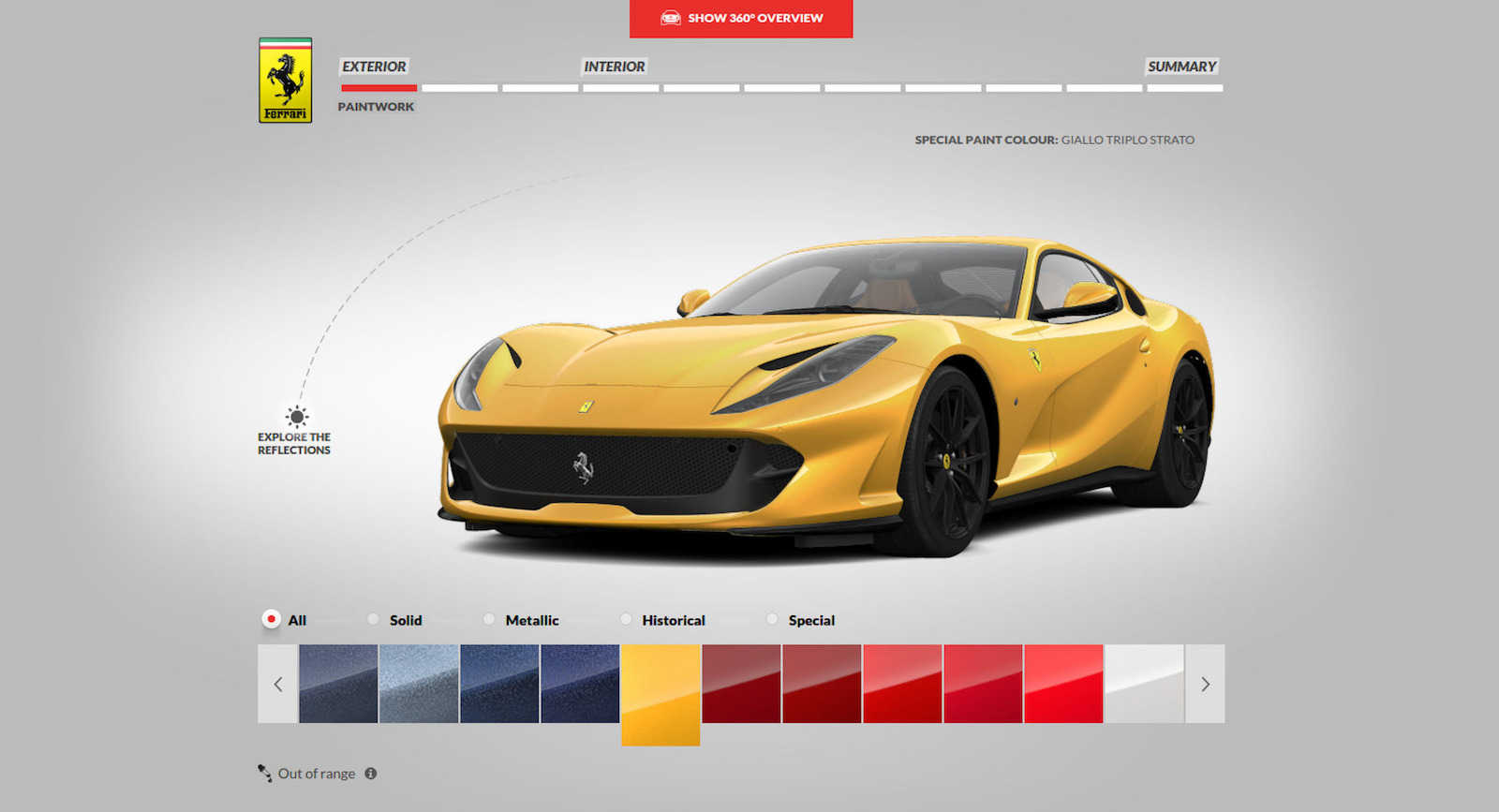Image resolution: width=1499 pixels, height=812 pixels.
Task: Select the Solid paint filter
Action: (x=373, y=619)
